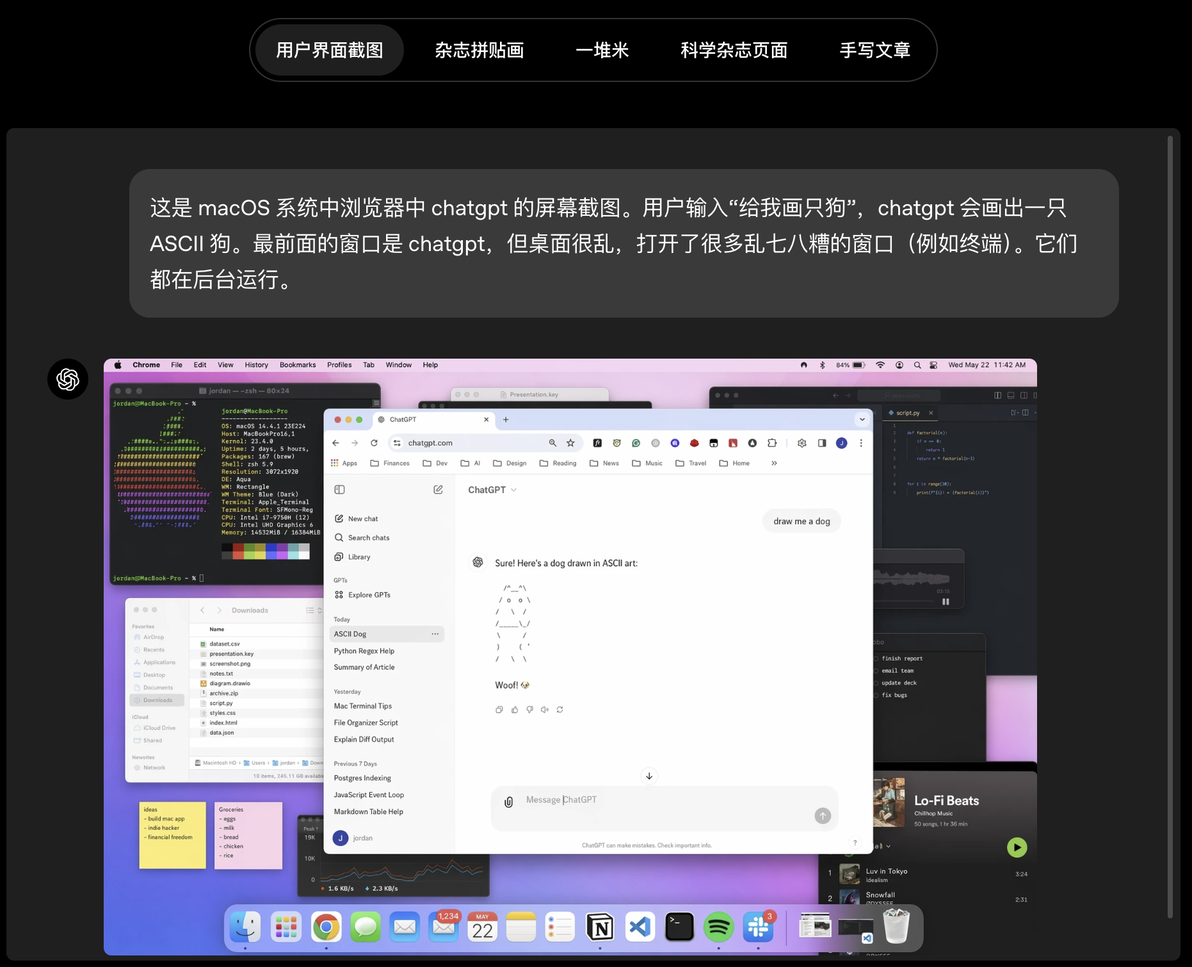Open the Bookmarks menu in the Chrome menu bar
The image size is (1192, 967).
point(297,365)
